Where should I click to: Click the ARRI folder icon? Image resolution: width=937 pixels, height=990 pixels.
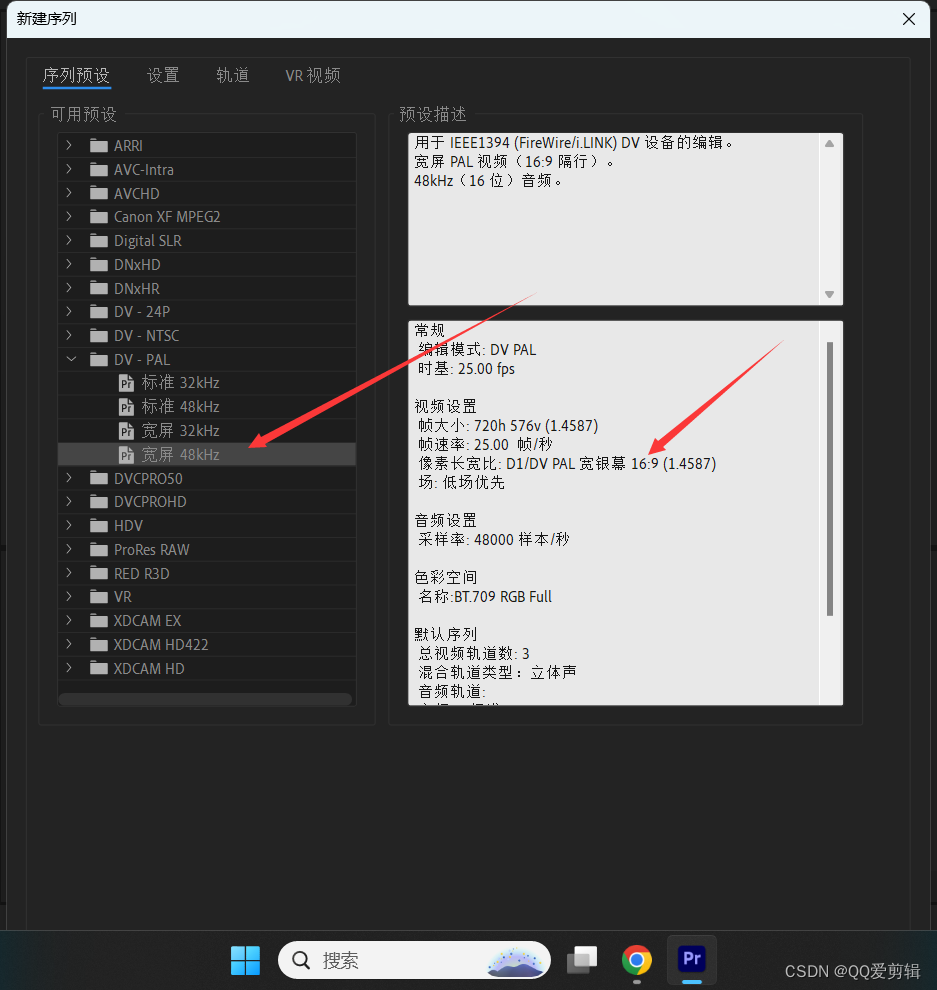(x=98, y=146)
